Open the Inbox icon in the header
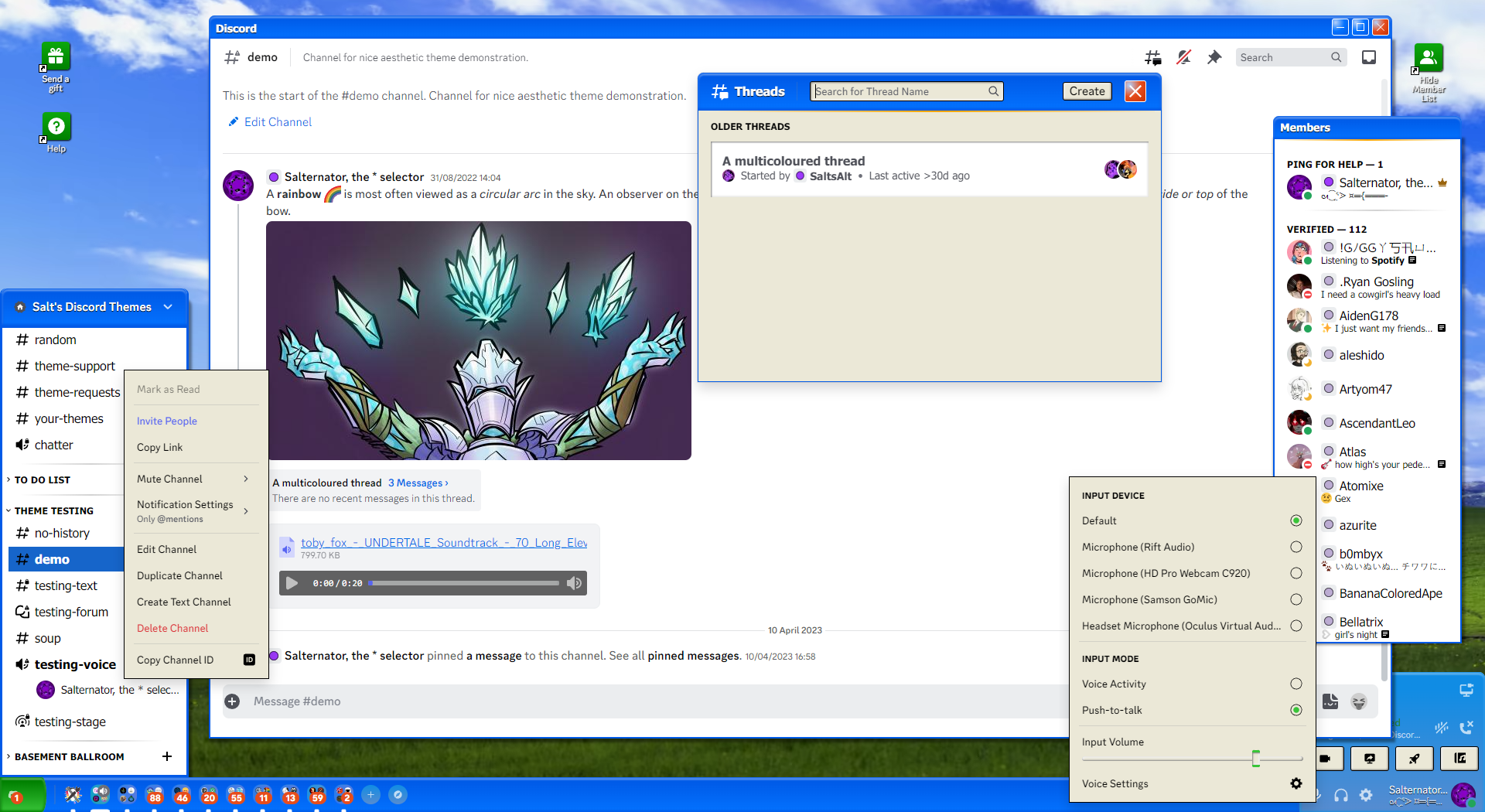 [1369, 57]
